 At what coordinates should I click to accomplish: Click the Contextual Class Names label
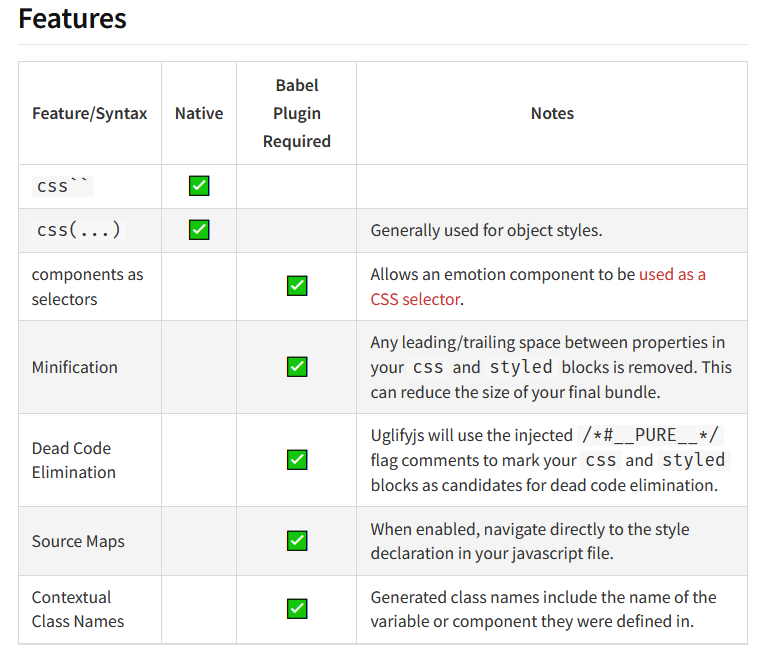click(x=78, y=609)
